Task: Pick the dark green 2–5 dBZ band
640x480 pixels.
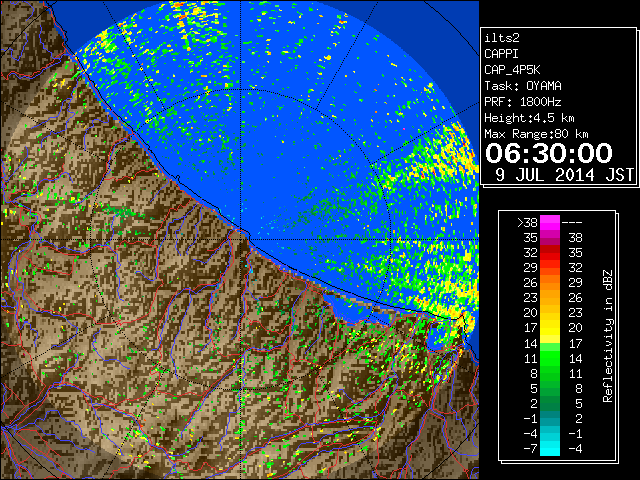Action: pyautogui.click(x=550, y=403)
